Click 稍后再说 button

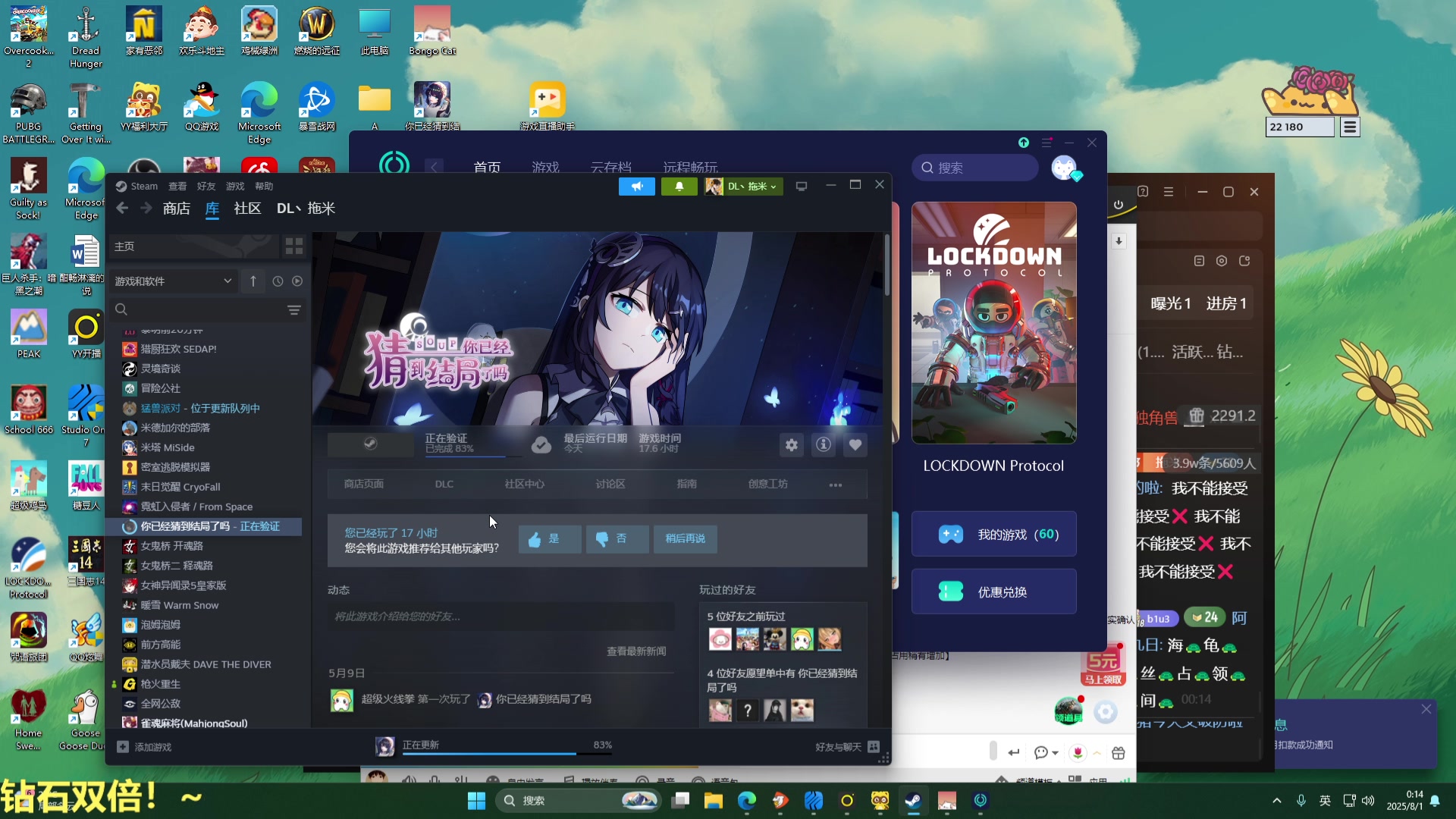pyautogui.click(x=686, y=539)
